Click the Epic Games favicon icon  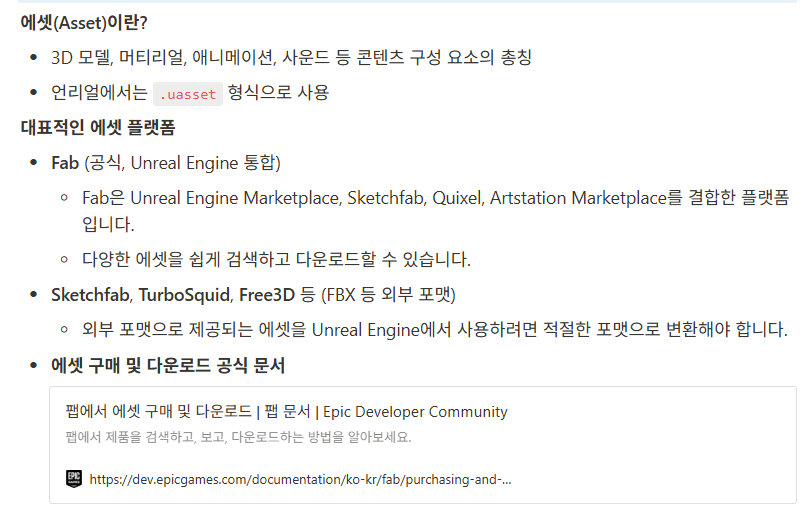click(x=74, y=479)
